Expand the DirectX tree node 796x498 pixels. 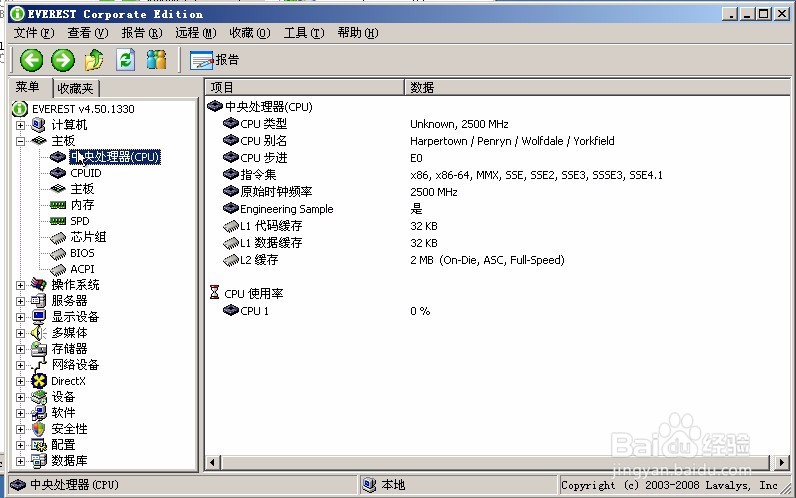point(20,381)
